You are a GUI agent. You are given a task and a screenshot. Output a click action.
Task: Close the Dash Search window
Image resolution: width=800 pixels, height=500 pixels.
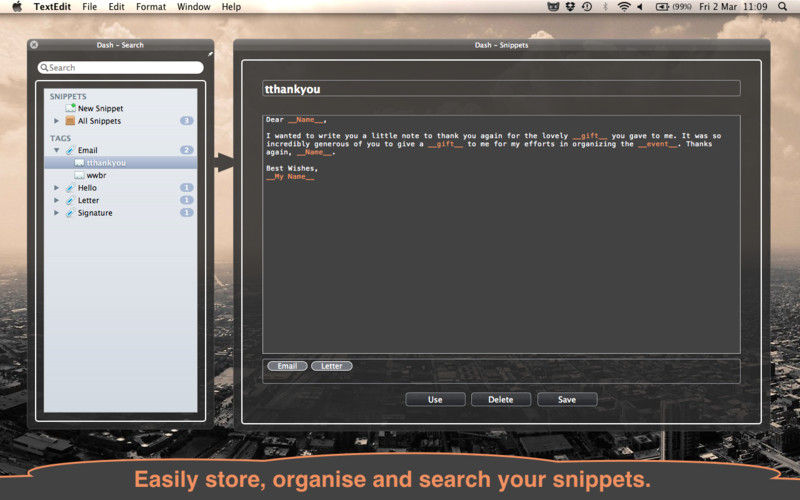point(34,45)
